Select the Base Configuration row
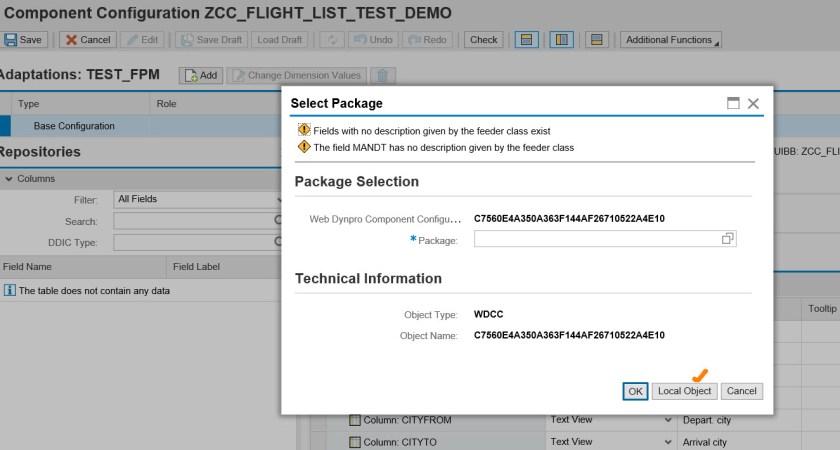The height and width of the screenshot is (450, 840). pyautogui.click(x=74, y=126)
